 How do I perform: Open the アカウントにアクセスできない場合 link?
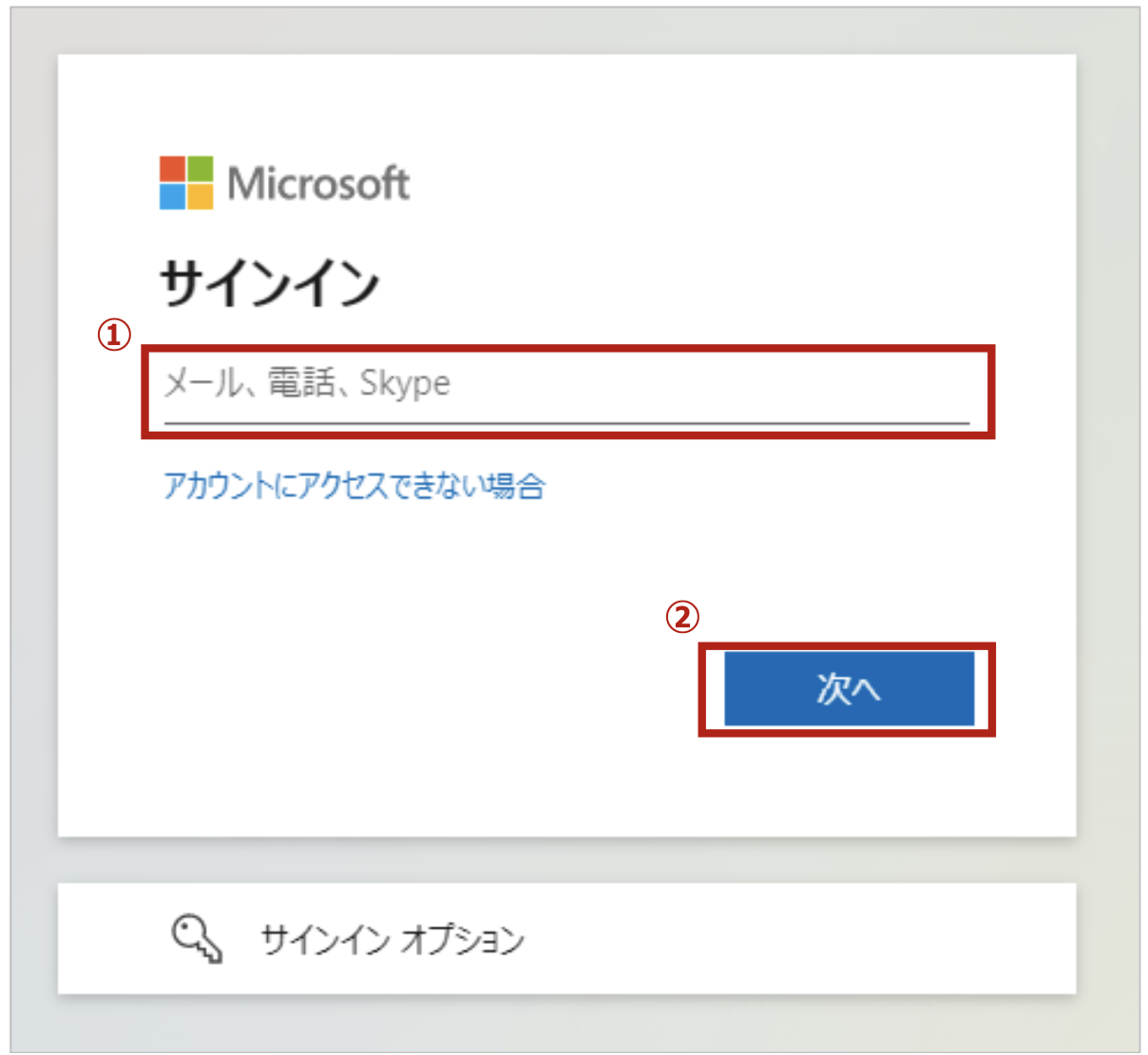[354, 486]
